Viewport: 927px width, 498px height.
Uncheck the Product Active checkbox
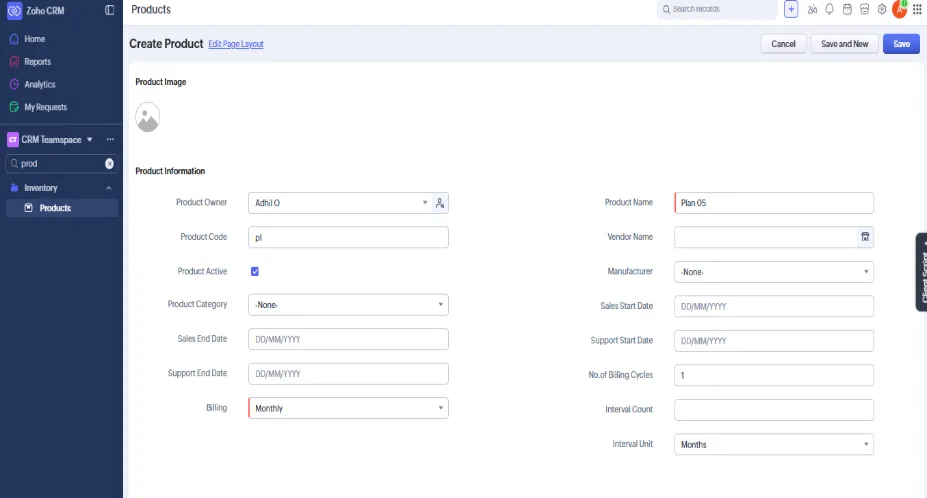[255, 271]
